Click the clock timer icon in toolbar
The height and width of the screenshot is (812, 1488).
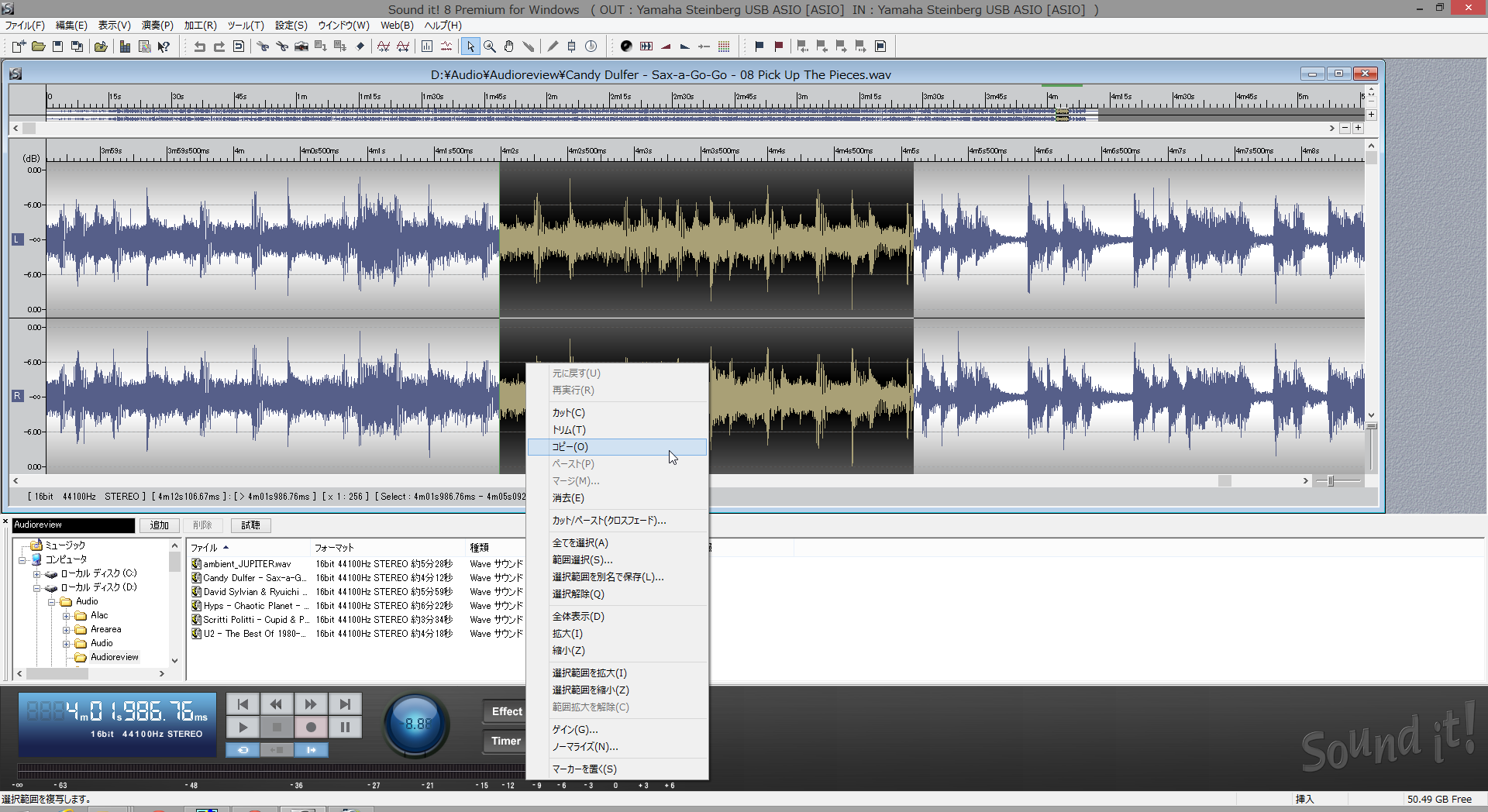(x=591, y=46)
